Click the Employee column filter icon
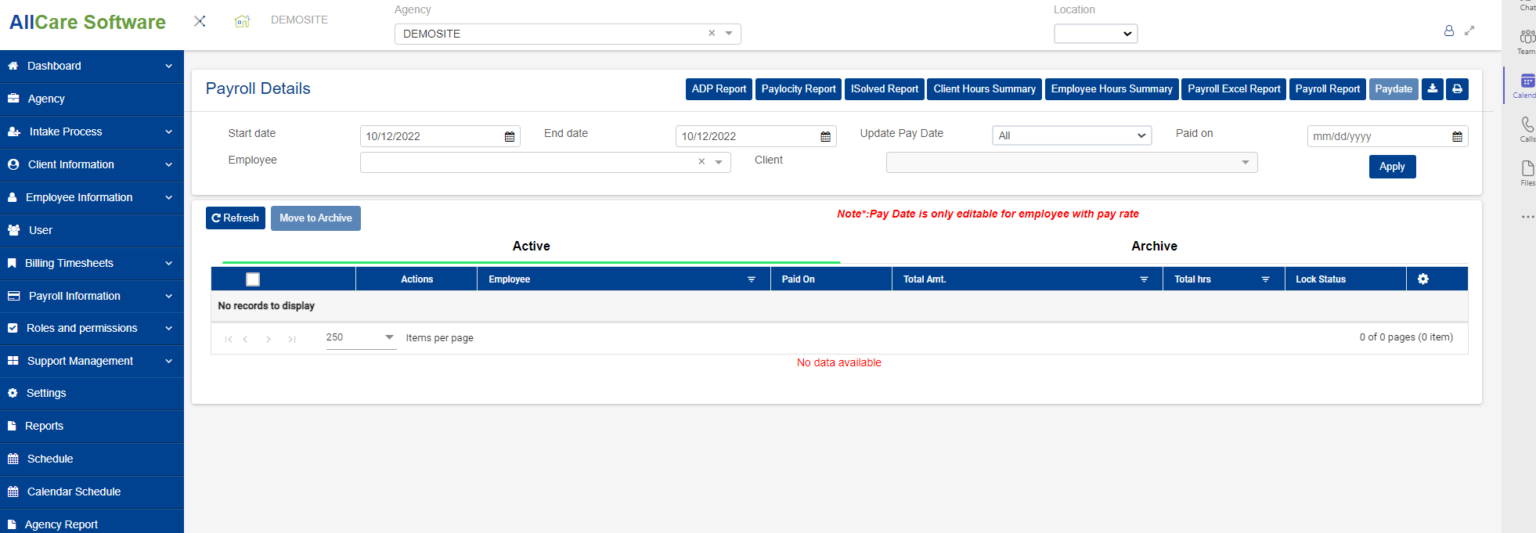The image size is (1536, 533). click(752, 280)
